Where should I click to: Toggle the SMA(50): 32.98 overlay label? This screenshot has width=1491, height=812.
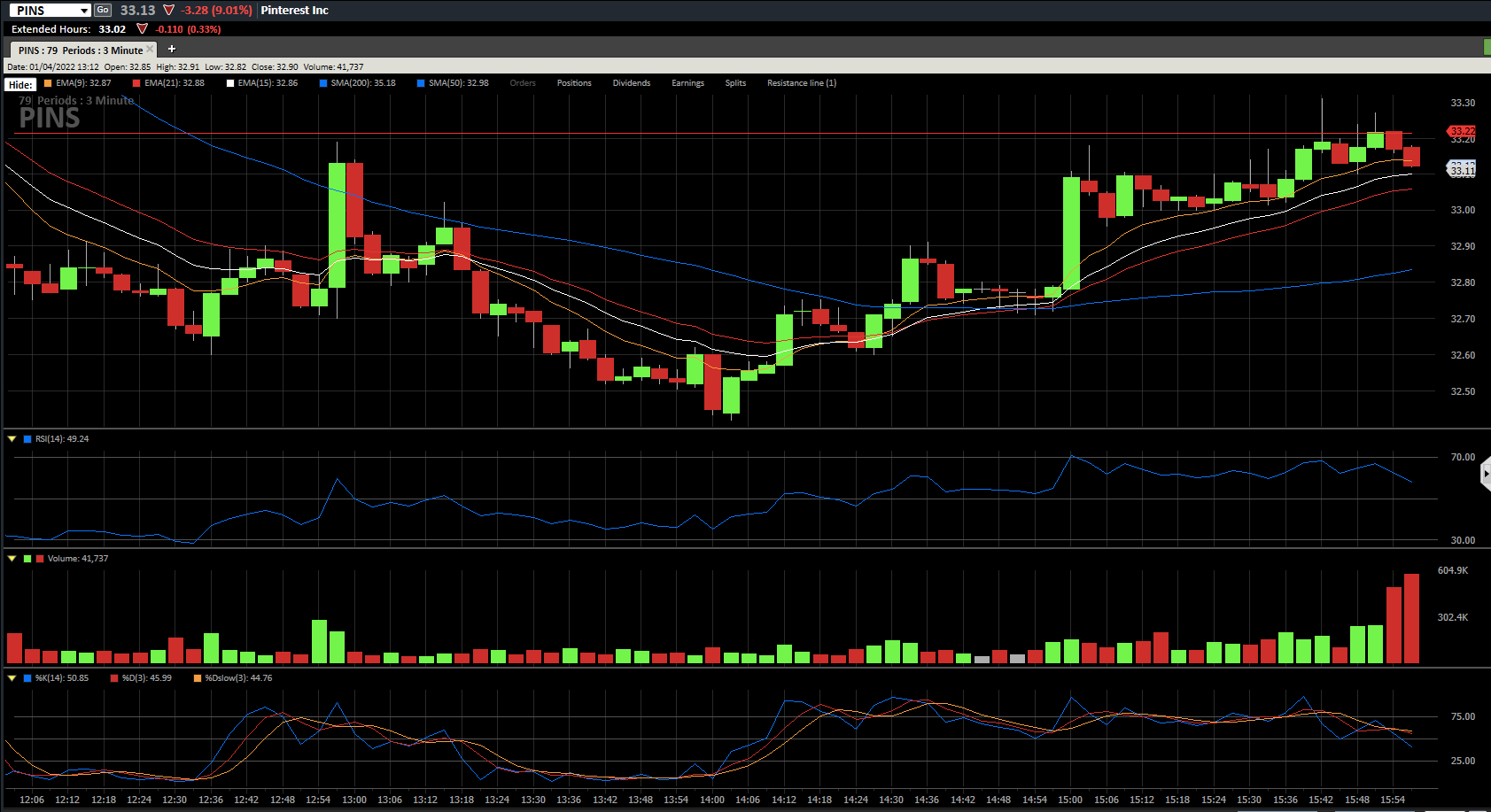[459, 83]
